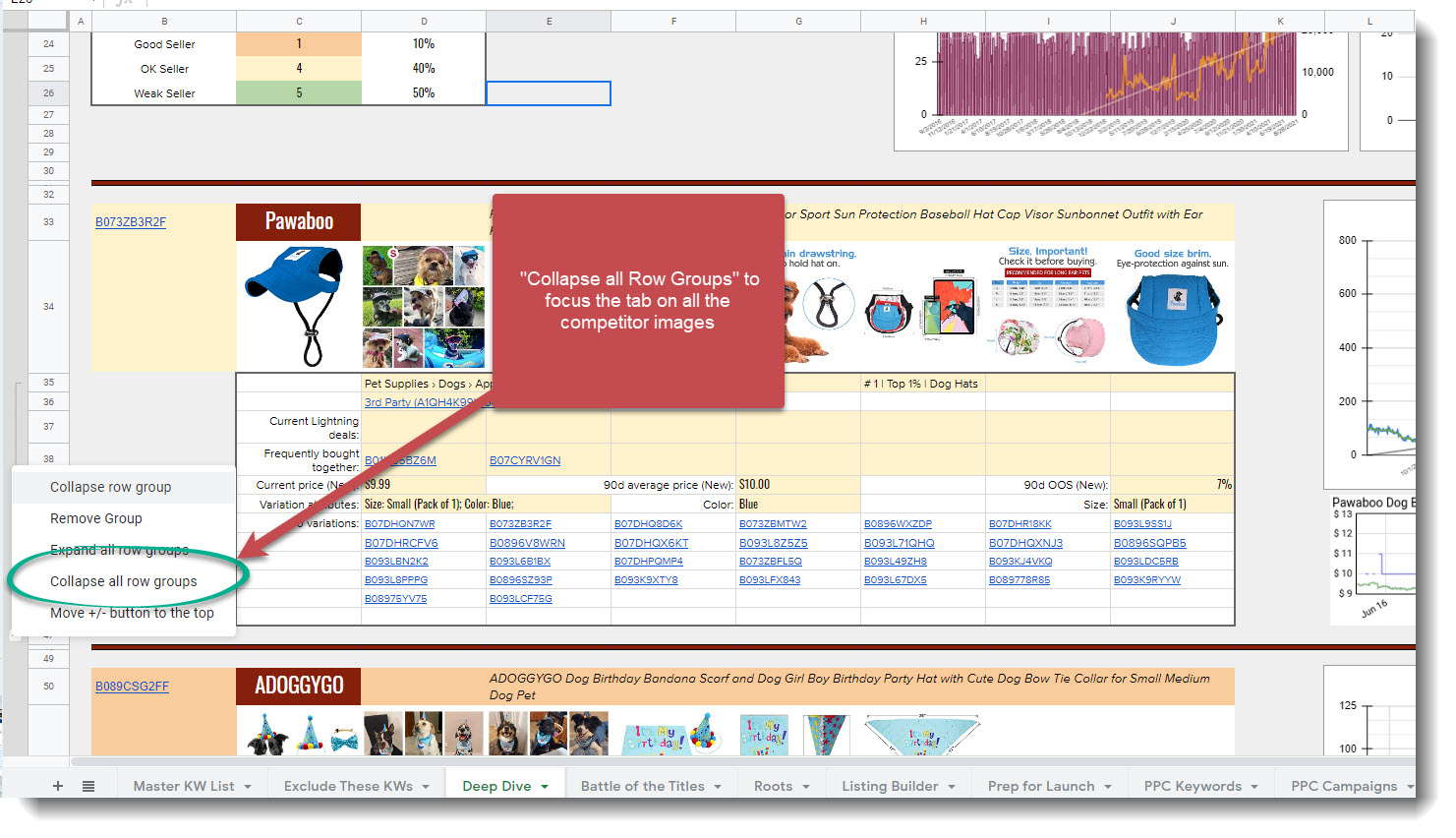Open the B07DHRCFV6 variation link
Image resolution: width=1456 pixels, height=838 pixels.
[x=401, y=543]
